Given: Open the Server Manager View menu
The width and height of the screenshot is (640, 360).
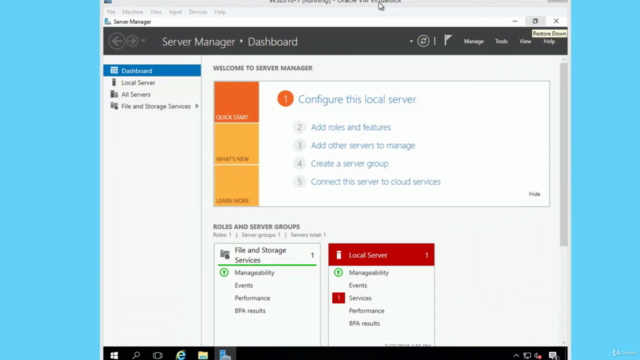Looking at the screenshot, I should pos(525,41).
